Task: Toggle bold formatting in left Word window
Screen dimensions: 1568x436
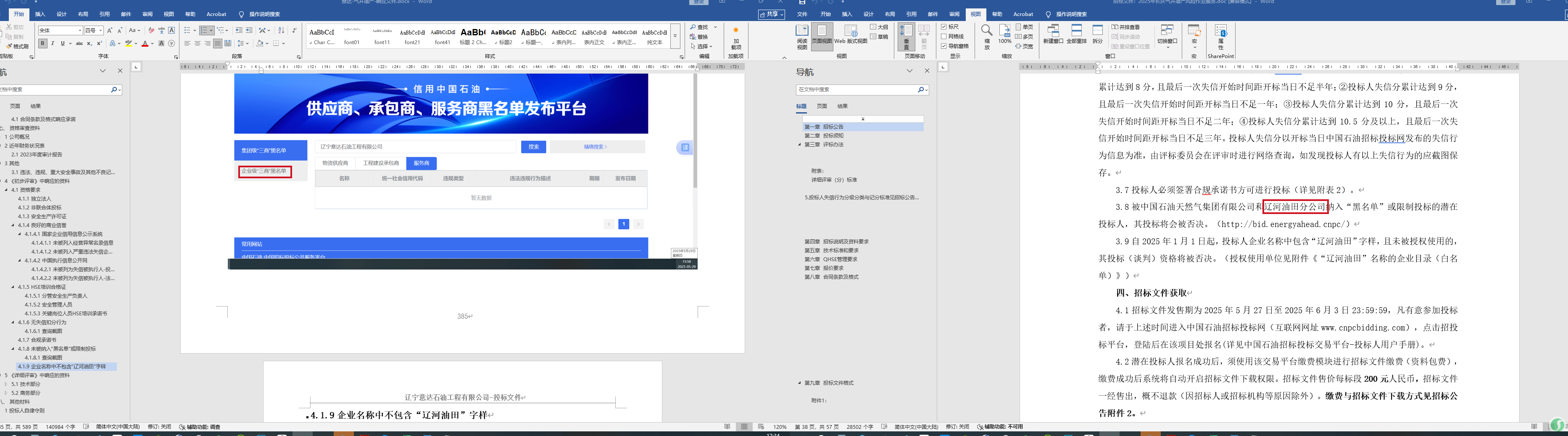Action: (42, 43)
